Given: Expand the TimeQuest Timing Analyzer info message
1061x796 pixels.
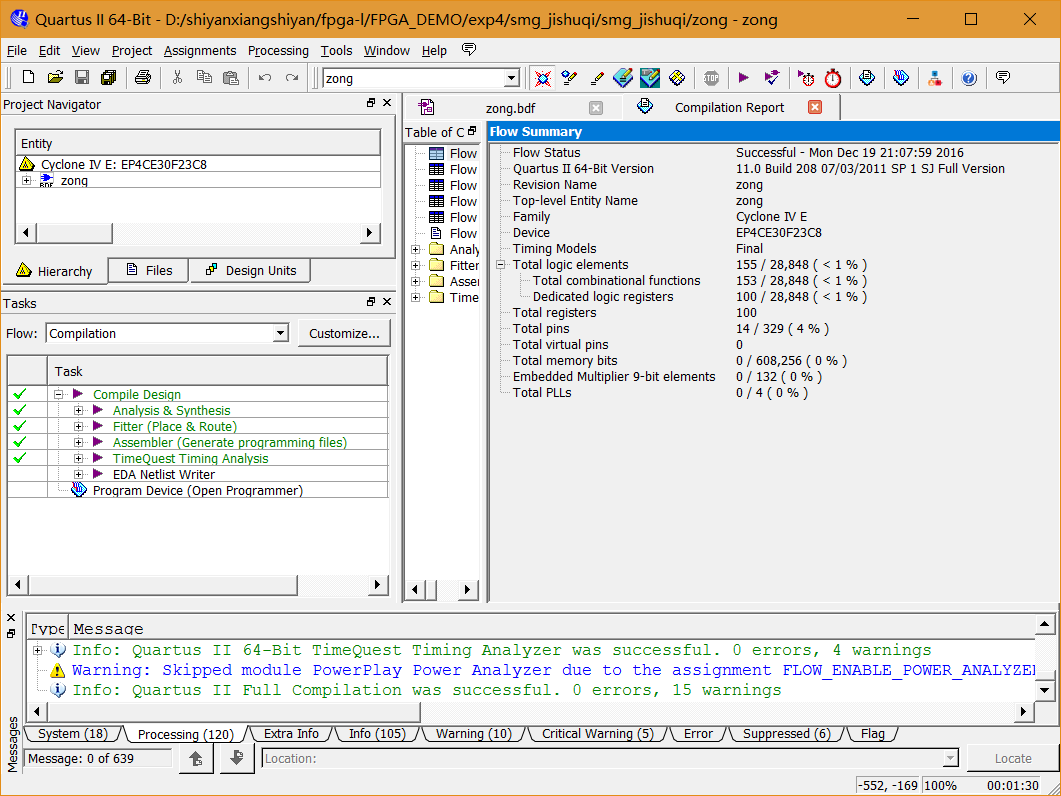Looking at the screenshot, I should [38, 650].
